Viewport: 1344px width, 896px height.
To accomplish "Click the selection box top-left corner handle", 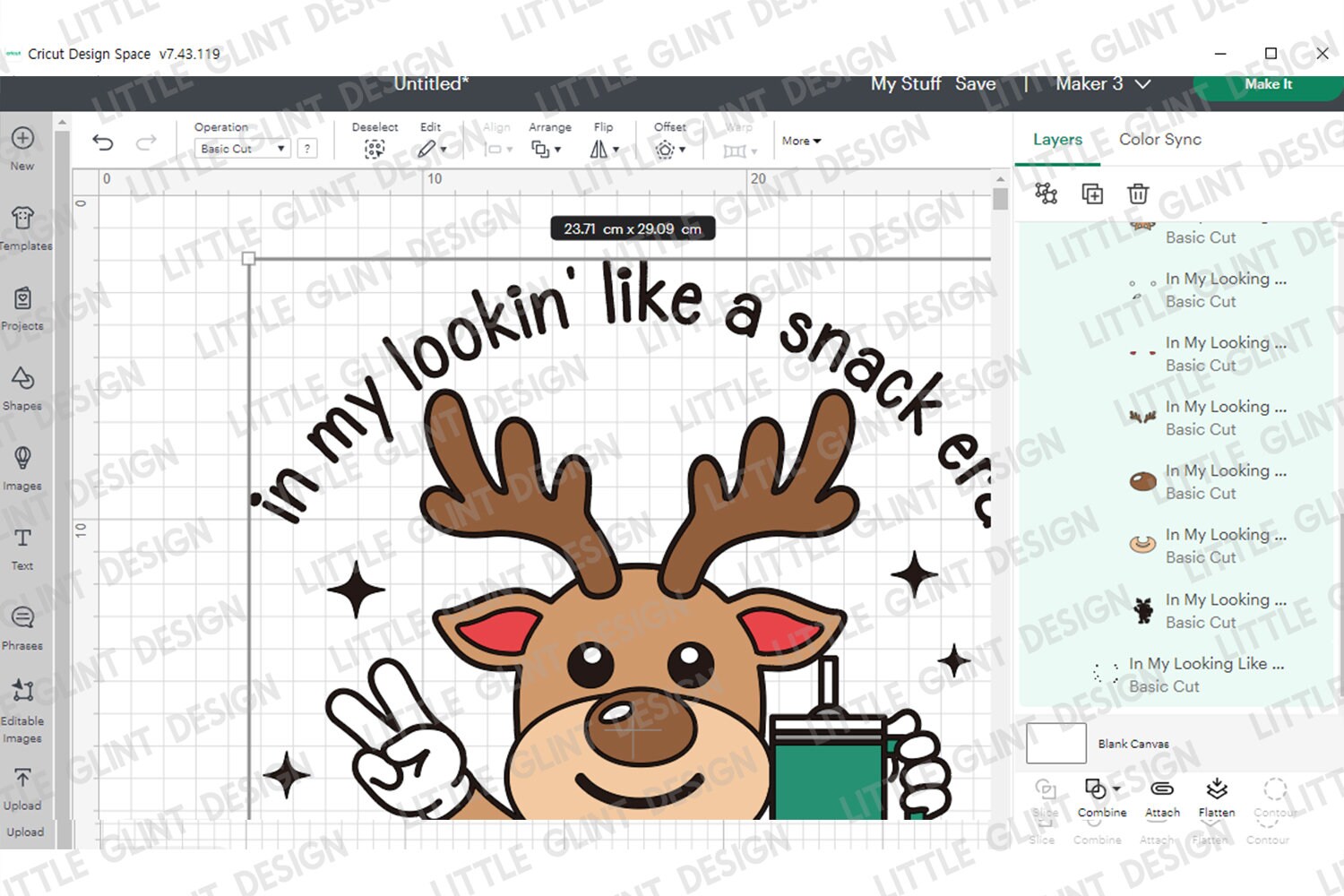I will coord(248,259).
